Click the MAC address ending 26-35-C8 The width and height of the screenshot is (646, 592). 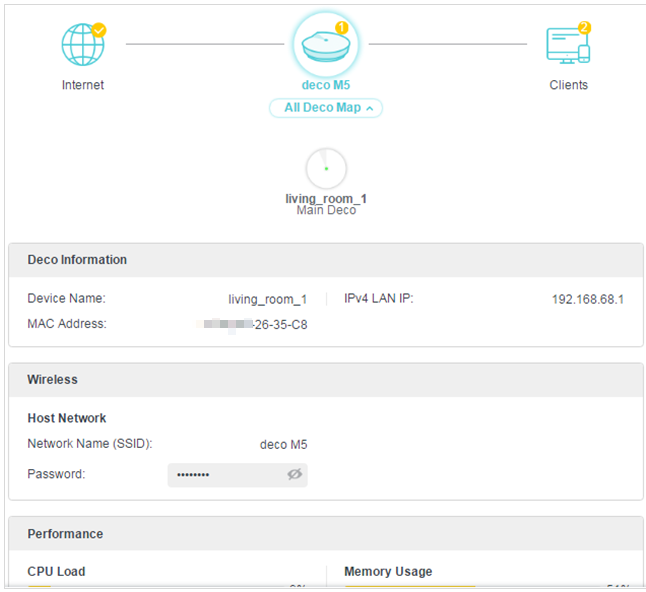[252, 325]
